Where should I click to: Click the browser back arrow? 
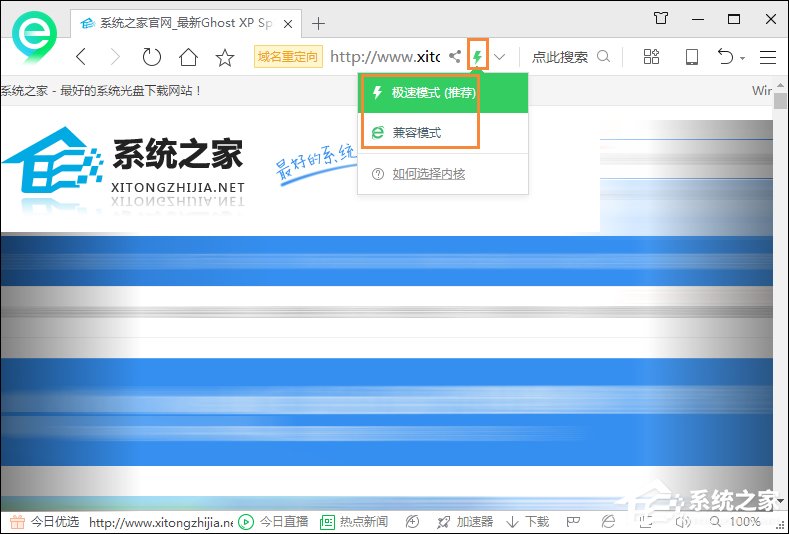pyautogui.click(x=81, y=58)
